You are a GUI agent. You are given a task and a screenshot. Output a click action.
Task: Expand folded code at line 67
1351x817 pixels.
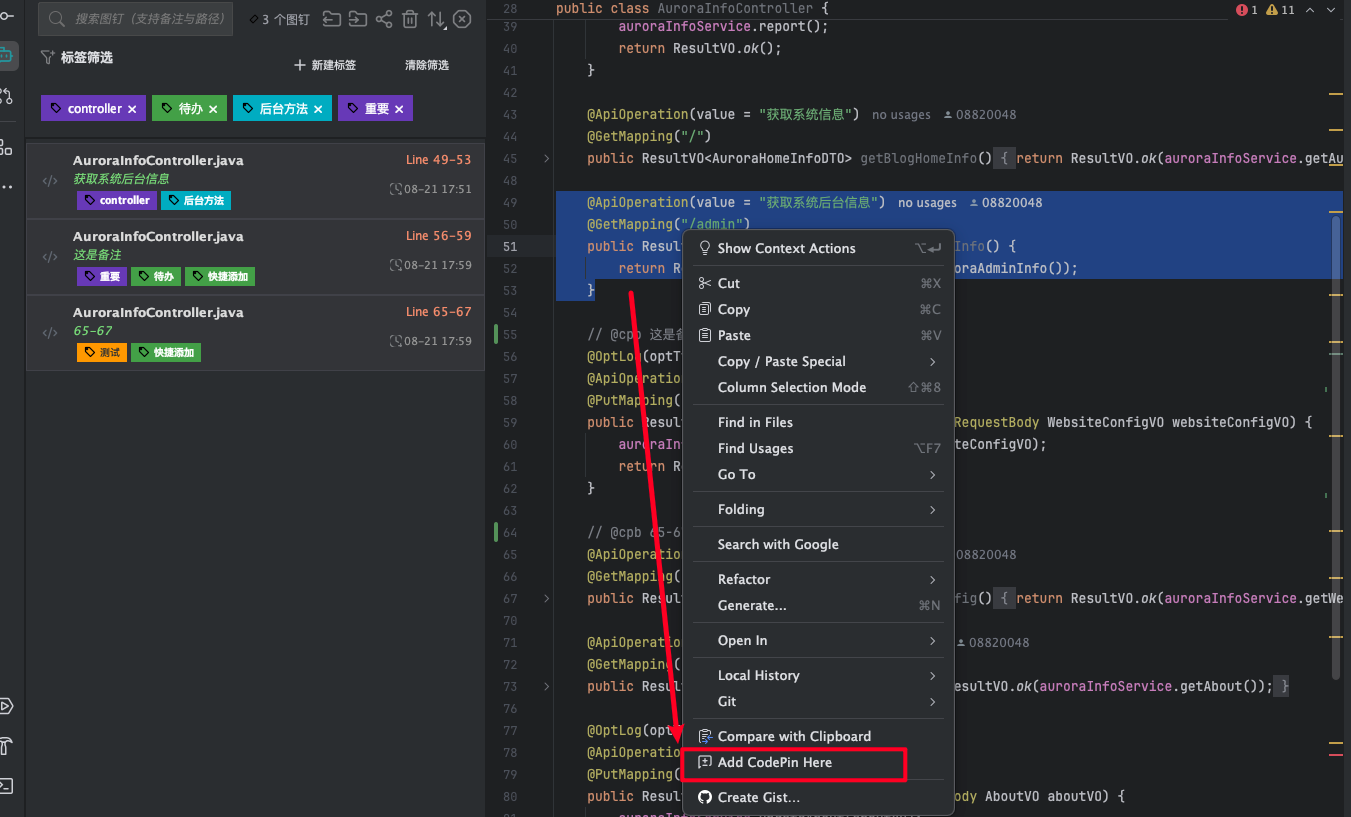click(x=546, y=598)
